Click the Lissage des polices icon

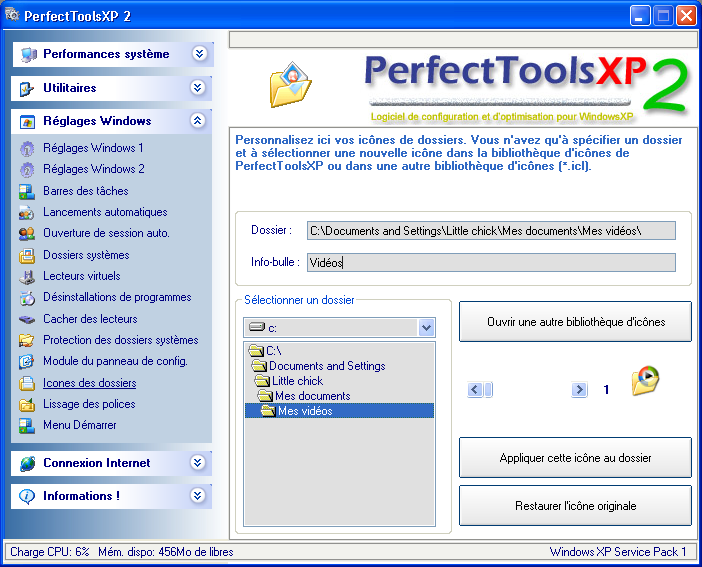(27, 404)
